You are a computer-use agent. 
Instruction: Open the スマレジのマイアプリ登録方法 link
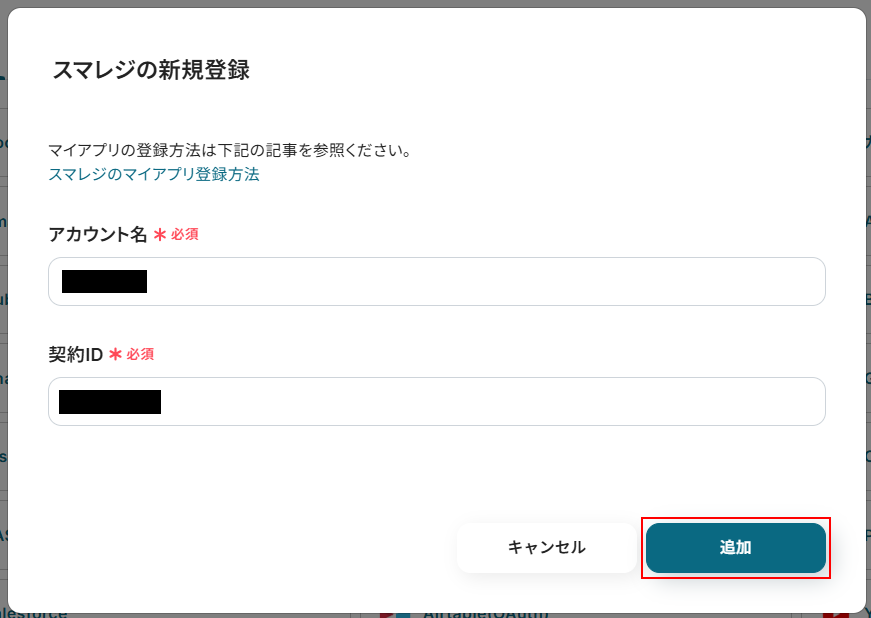click(x=154, y=174)
